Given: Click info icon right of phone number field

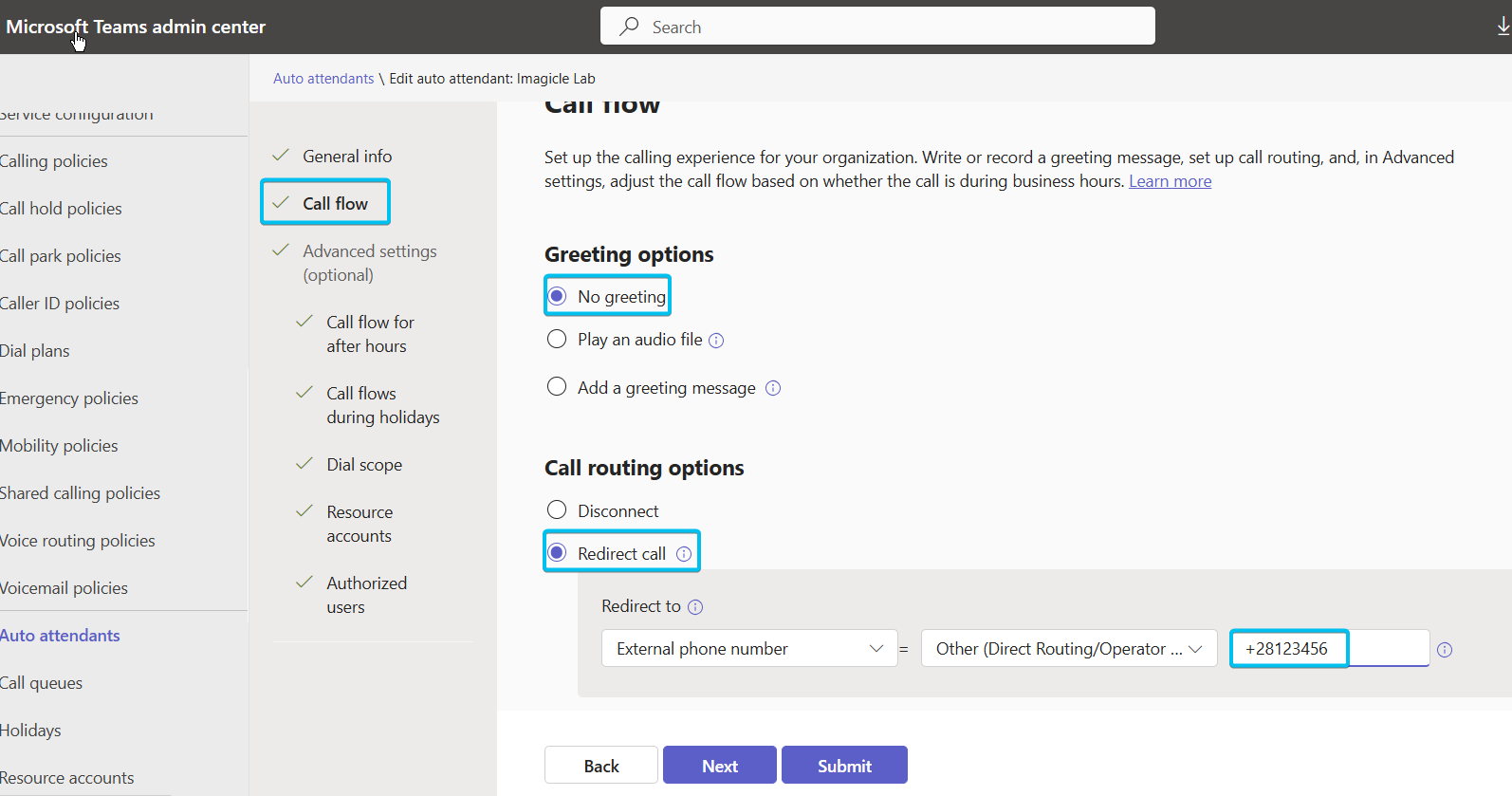Looking at the screenshot, I should 1445,650.
